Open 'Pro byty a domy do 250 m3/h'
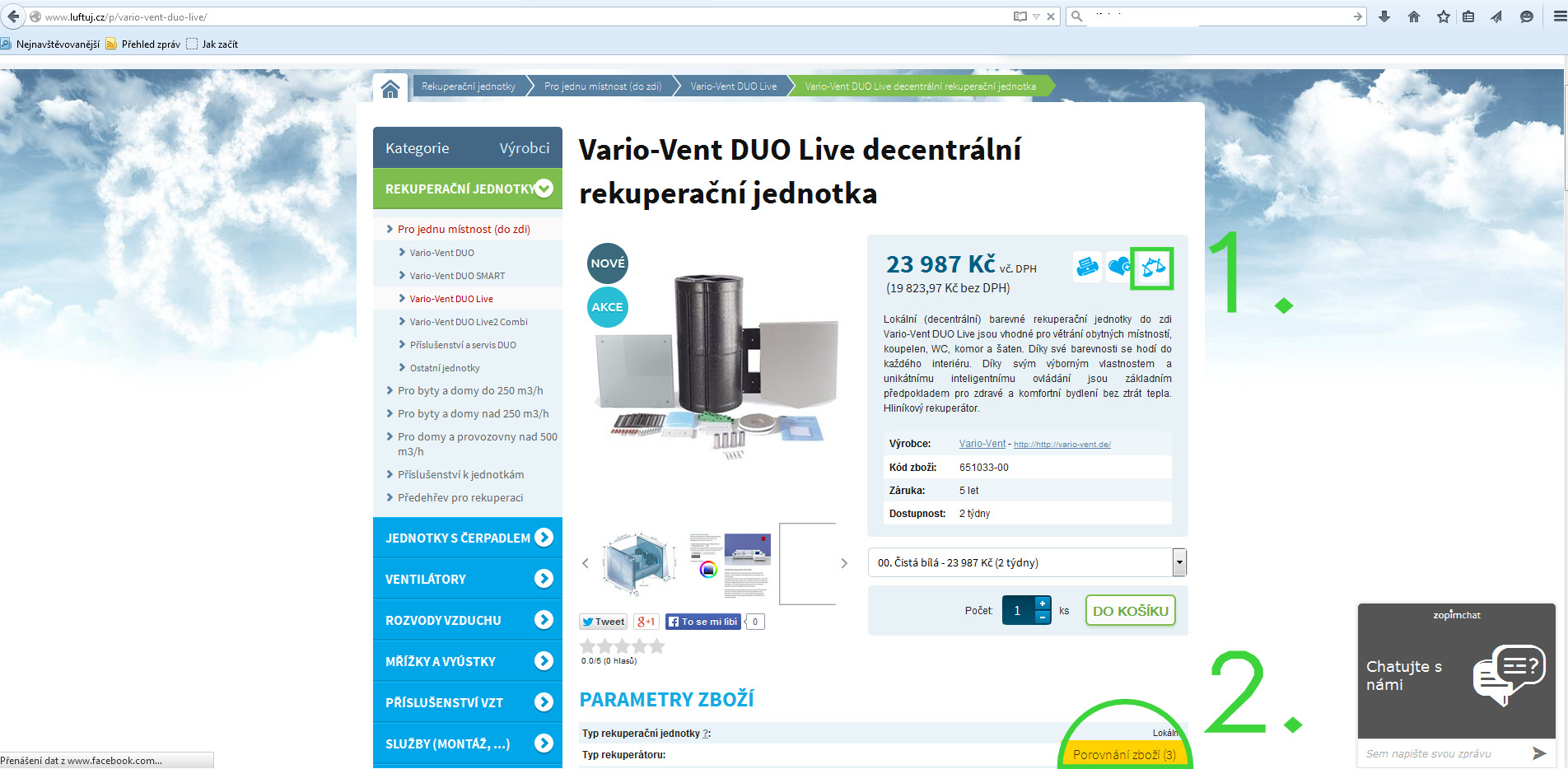1568x769 pixels. tap(470, 391)
